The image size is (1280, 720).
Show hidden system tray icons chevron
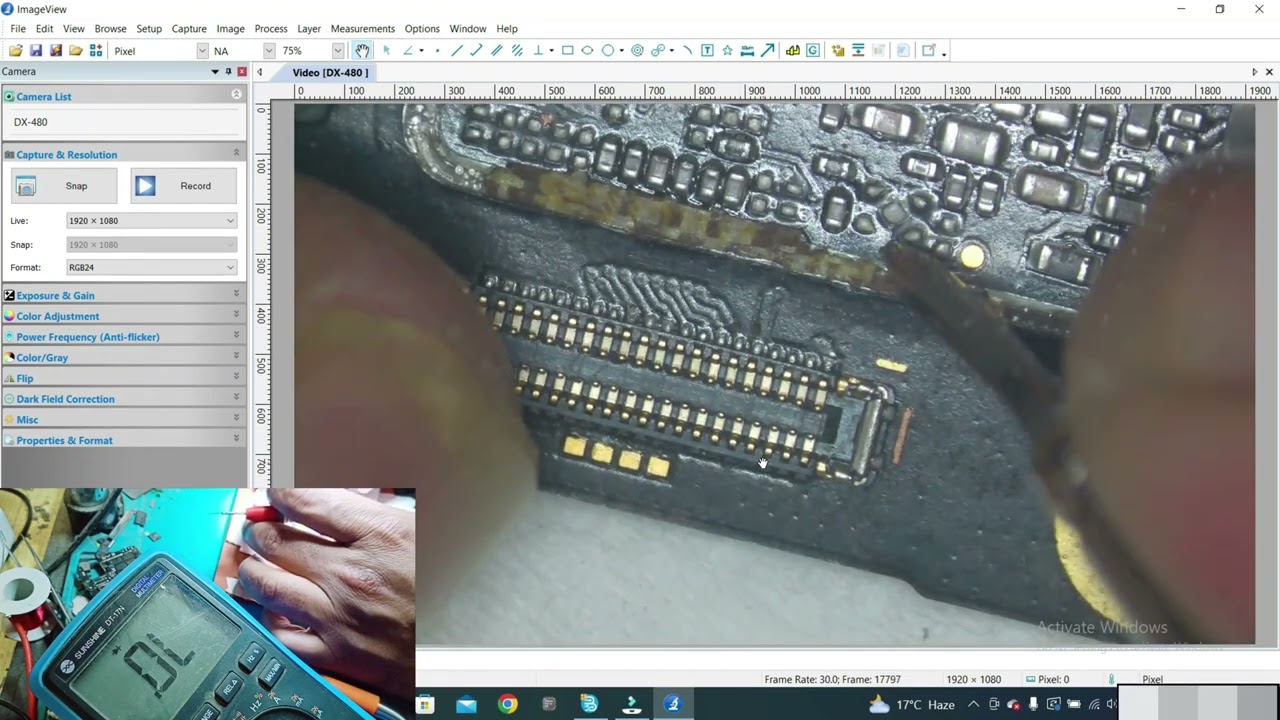[x=973, y=704]
